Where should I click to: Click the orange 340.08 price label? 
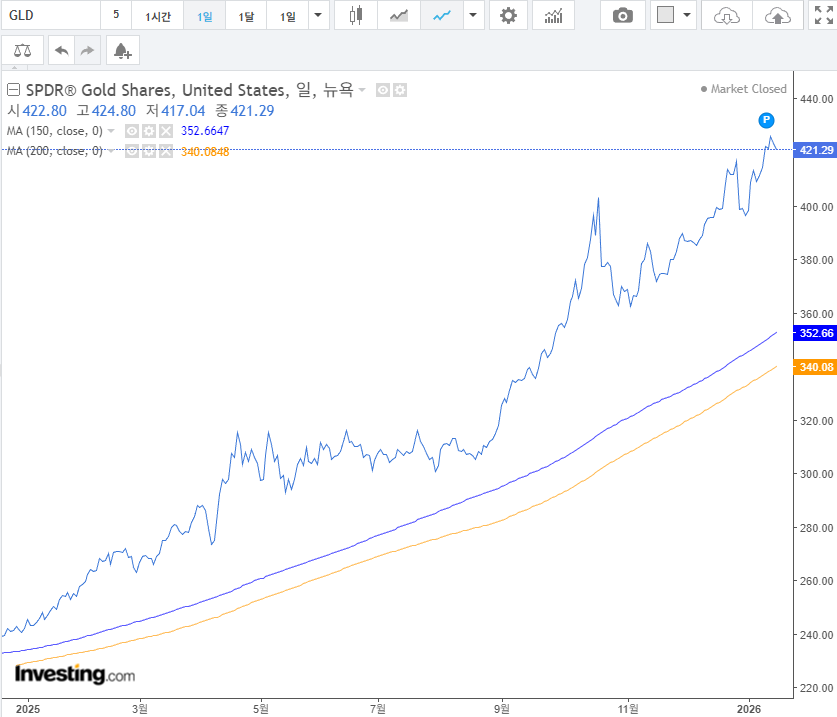click(x=816, y=367)
